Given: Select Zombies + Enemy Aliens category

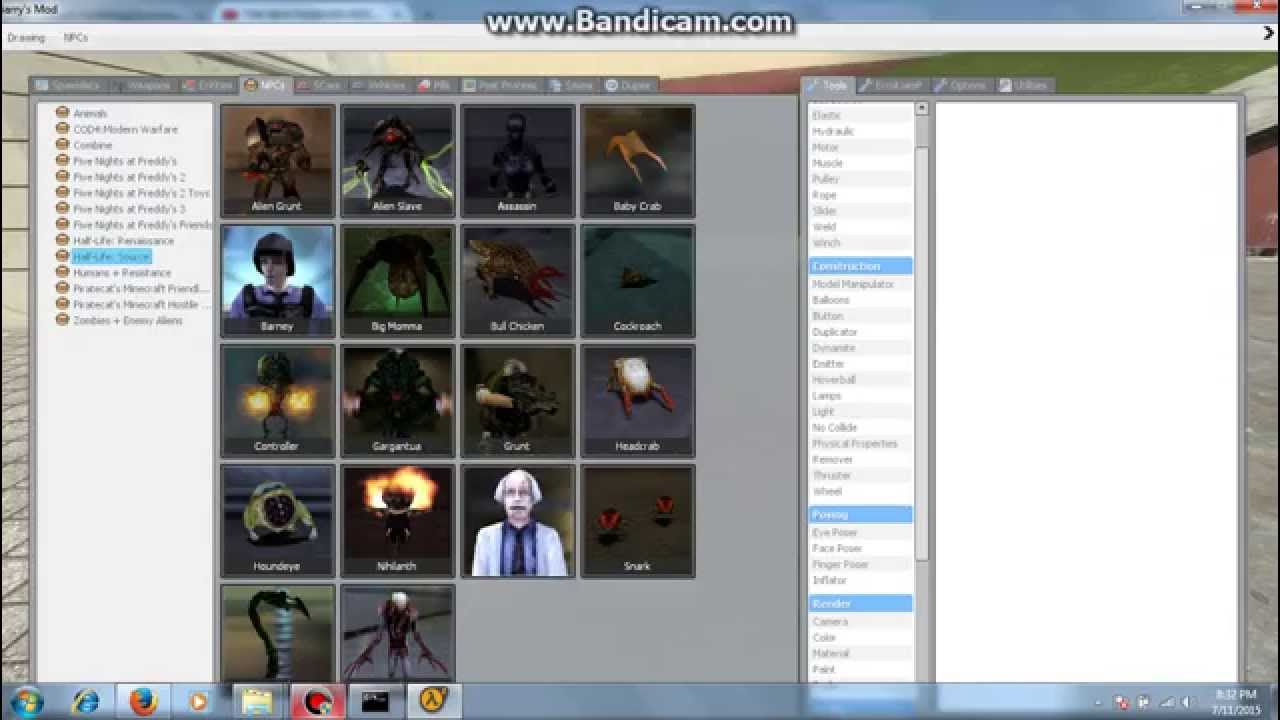Looking at the screenshot, I should tap(127, 321).
